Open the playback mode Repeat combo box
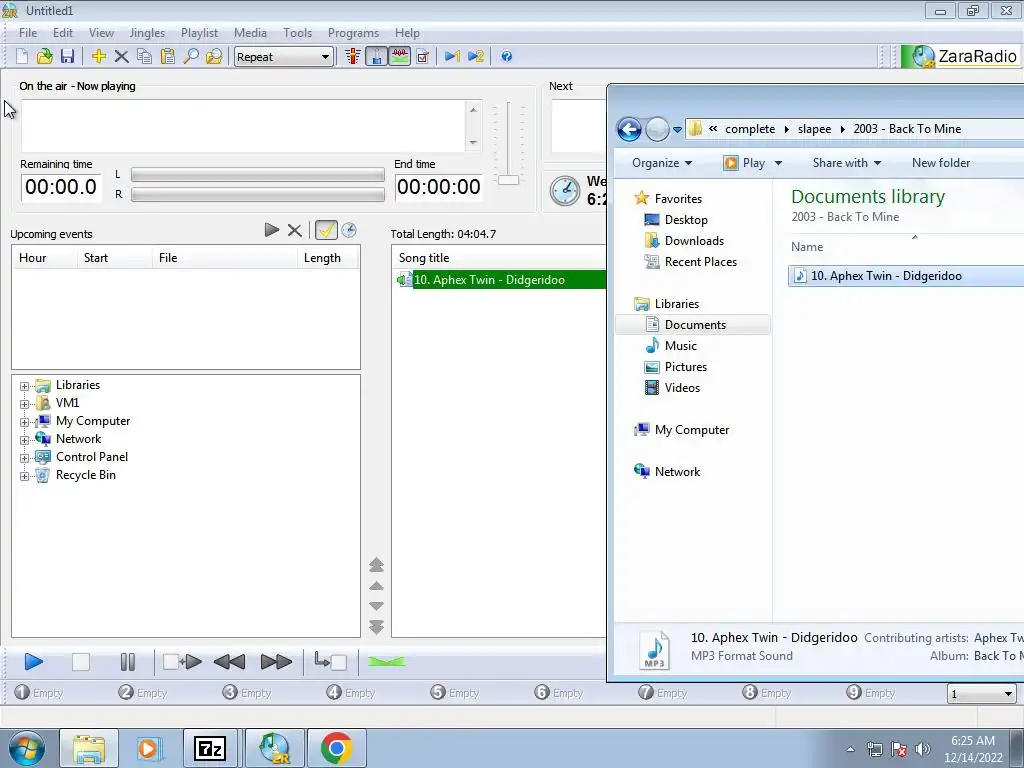 pos(283,57)
